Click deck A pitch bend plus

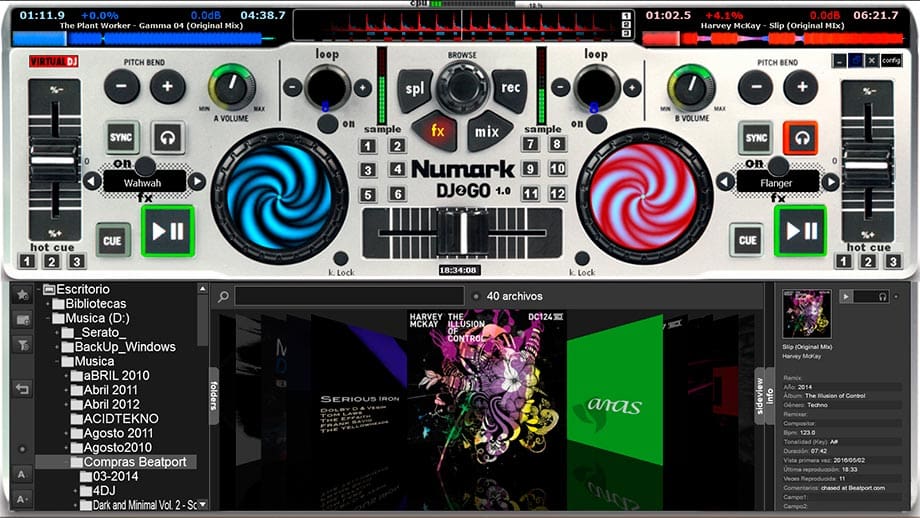click(x=168, y=86)
